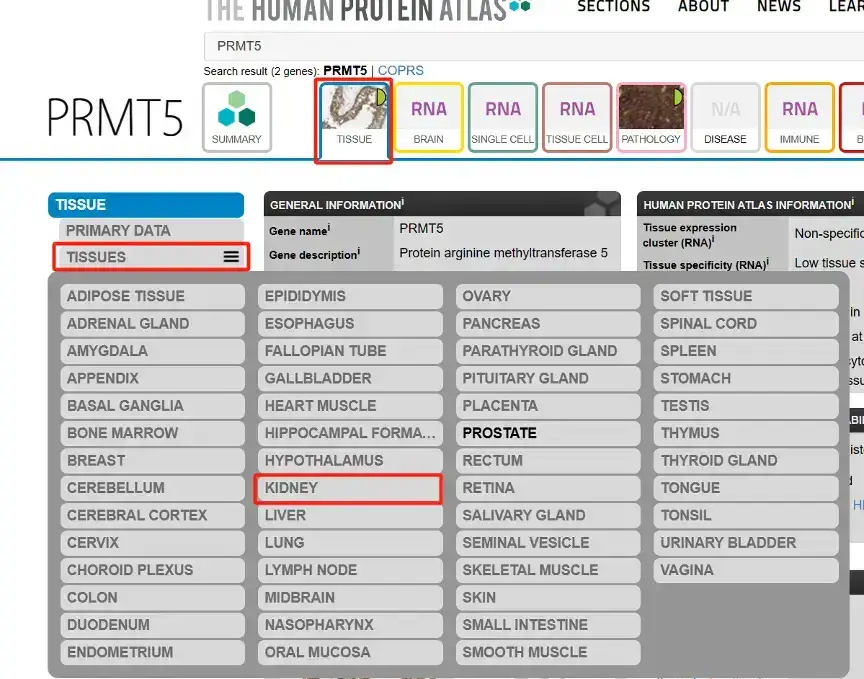This screenshot has width=864, height=679.
Task: Open the Primary Data sidebar item
Action: point(118,230)
